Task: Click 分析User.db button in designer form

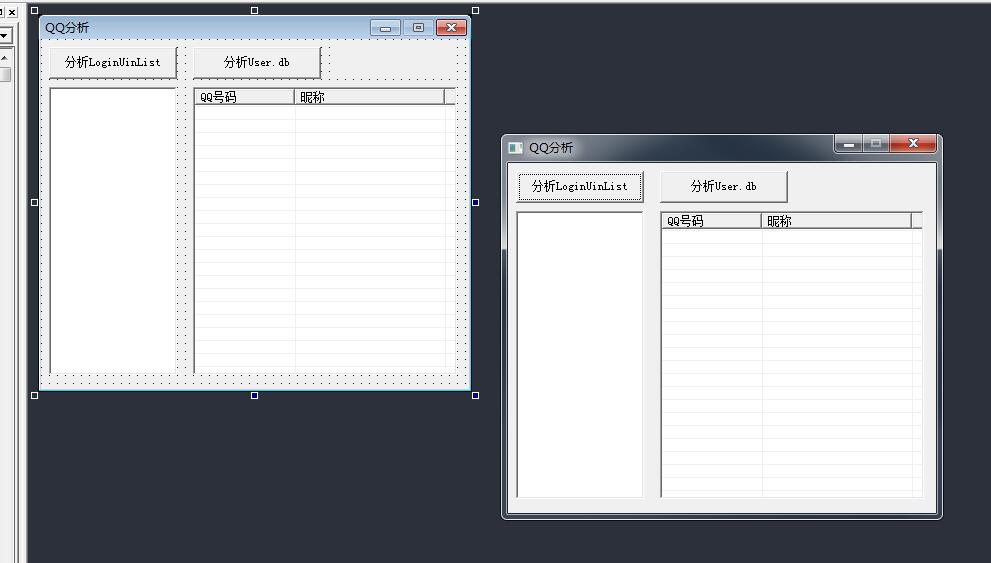Action: coord(257,63)
